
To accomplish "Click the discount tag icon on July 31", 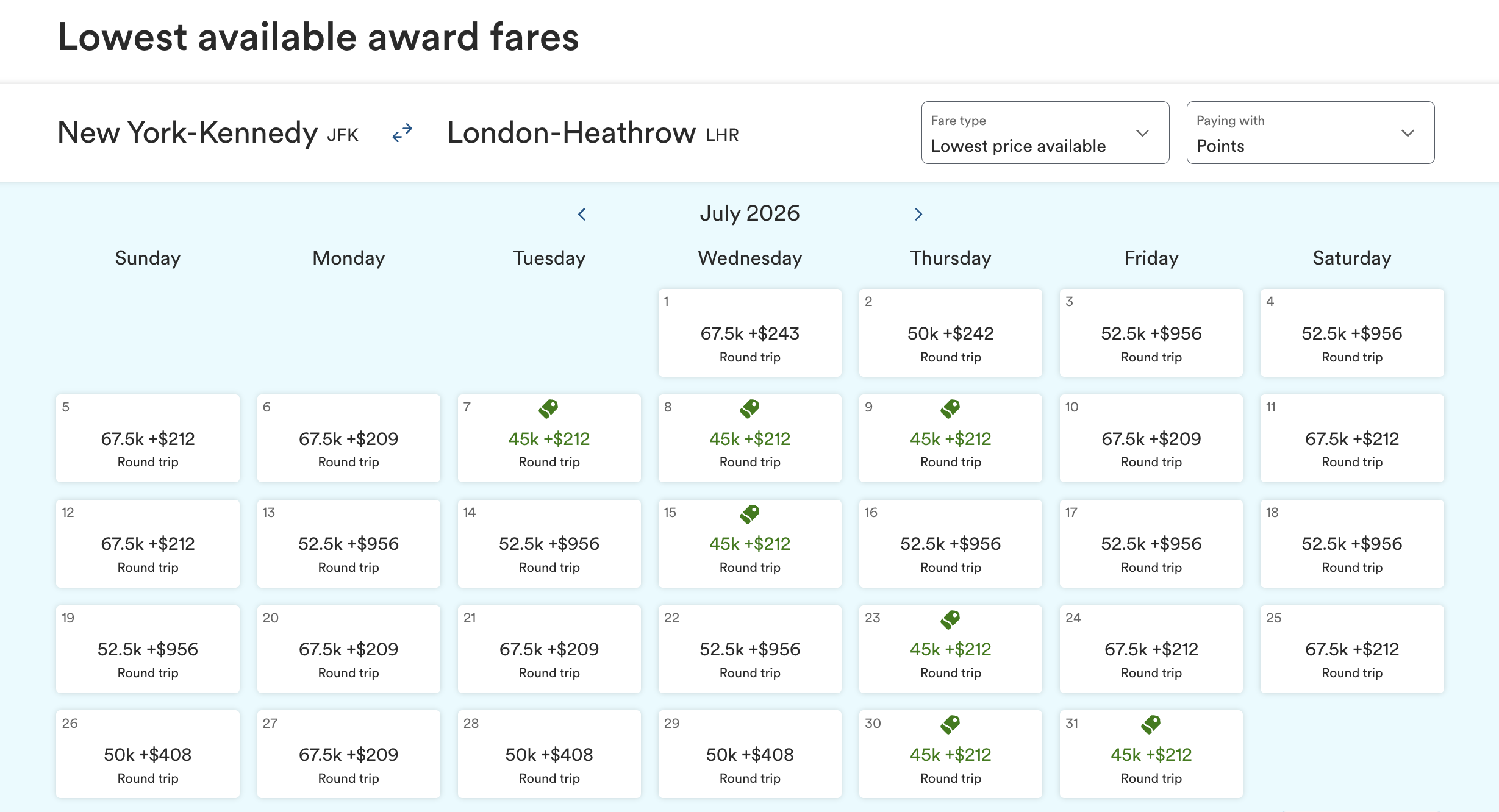I will pos(1151,725).
